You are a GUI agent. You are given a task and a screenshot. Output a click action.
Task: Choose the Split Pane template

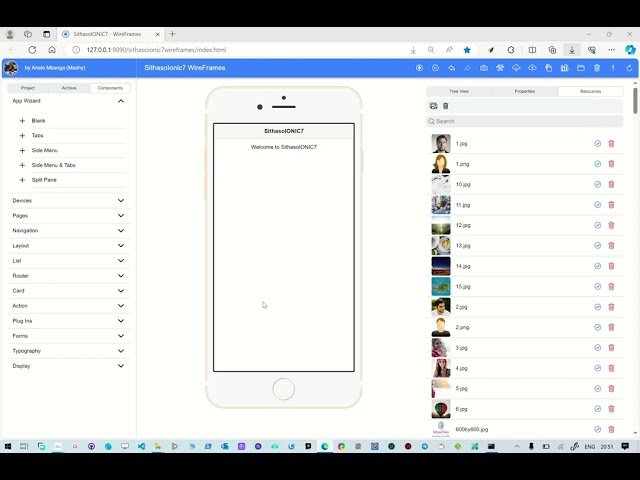44,180
